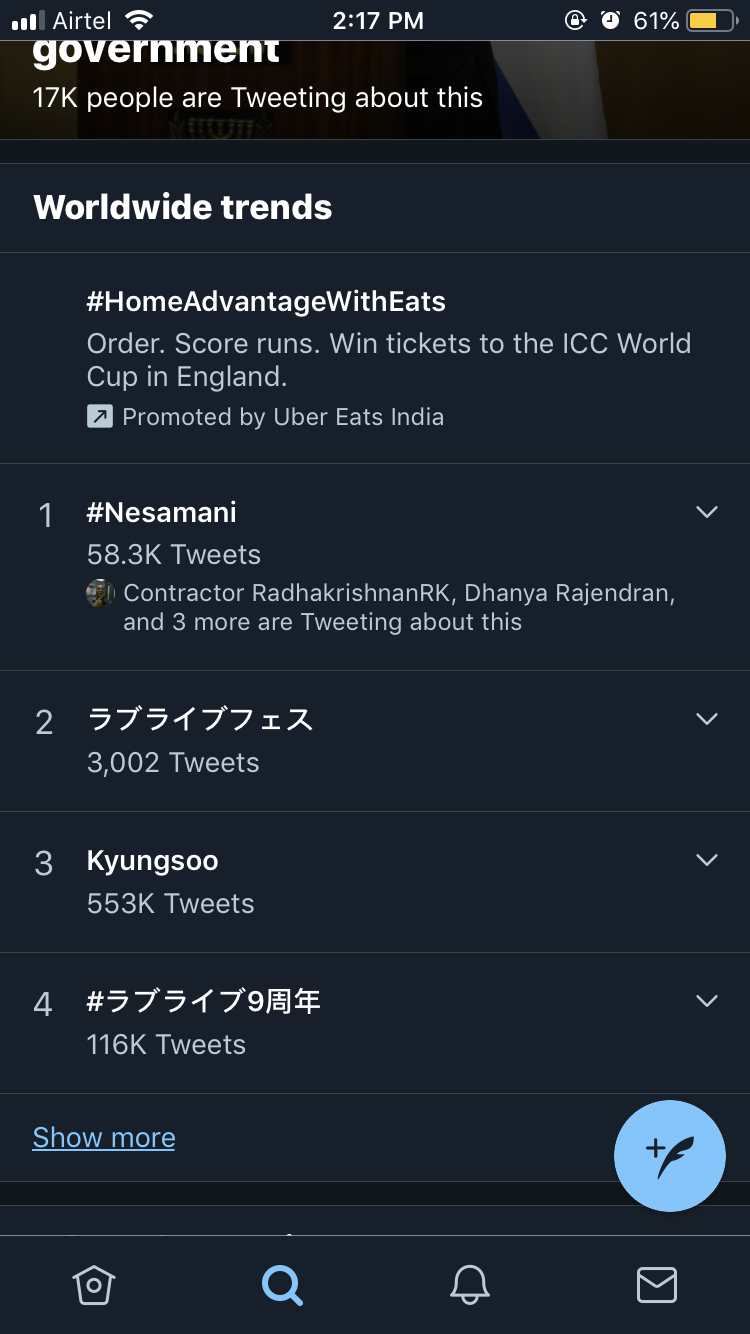Tap the alarm icon in status bar
750x1334 pixels.
610,20
